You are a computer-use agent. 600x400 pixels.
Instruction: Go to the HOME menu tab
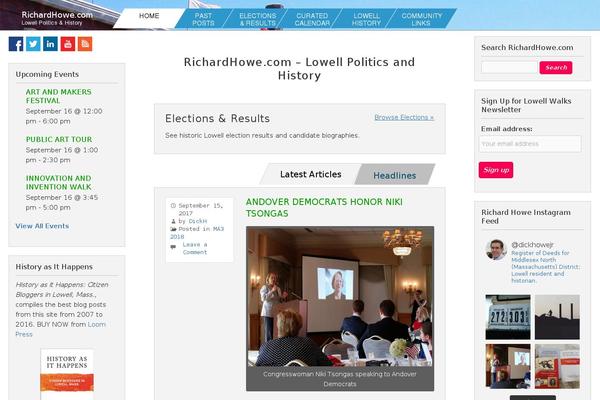pyautogui.click(x=149, y=16)
